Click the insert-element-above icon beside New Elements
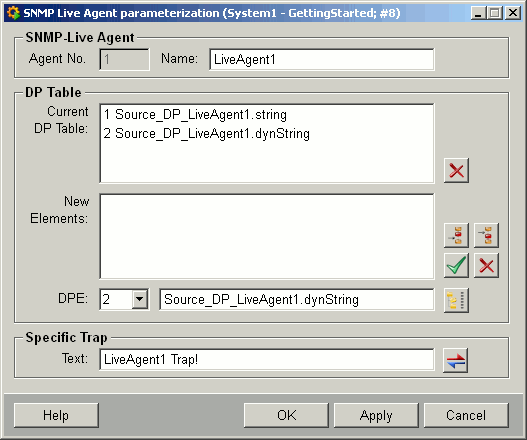The image size is (527, 440). pos(456,235)
